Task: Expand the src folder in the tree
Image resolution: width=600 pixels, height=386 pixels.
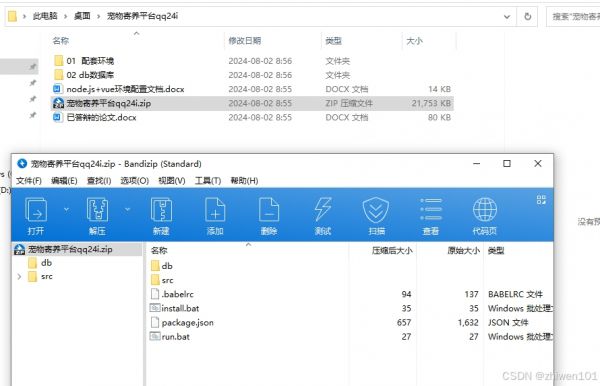Action: click(20, 277)
